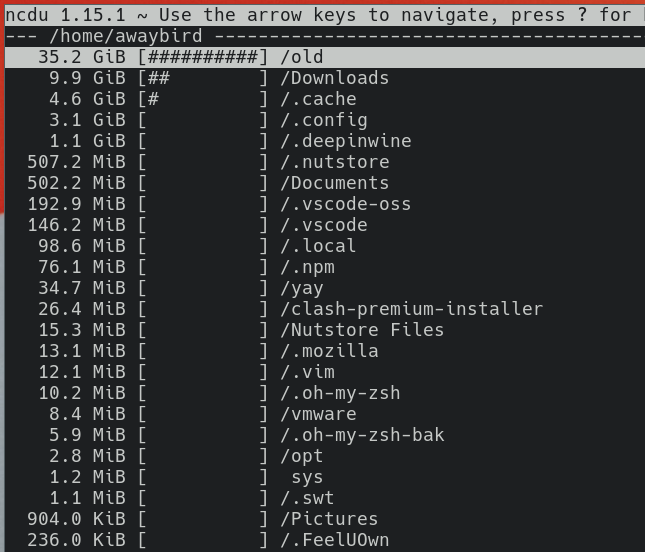
Task: Select the /.mozilla folder entry
Action: (x=325, y=350)
